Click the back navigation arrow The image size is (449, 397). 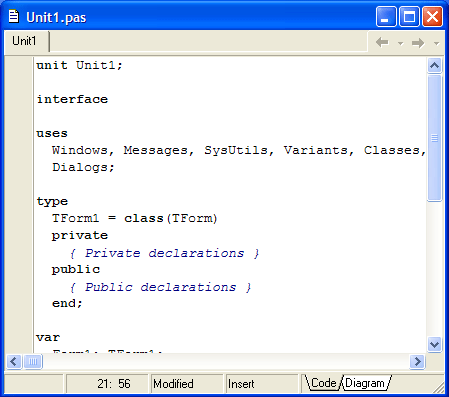click(x=382, y=42)
